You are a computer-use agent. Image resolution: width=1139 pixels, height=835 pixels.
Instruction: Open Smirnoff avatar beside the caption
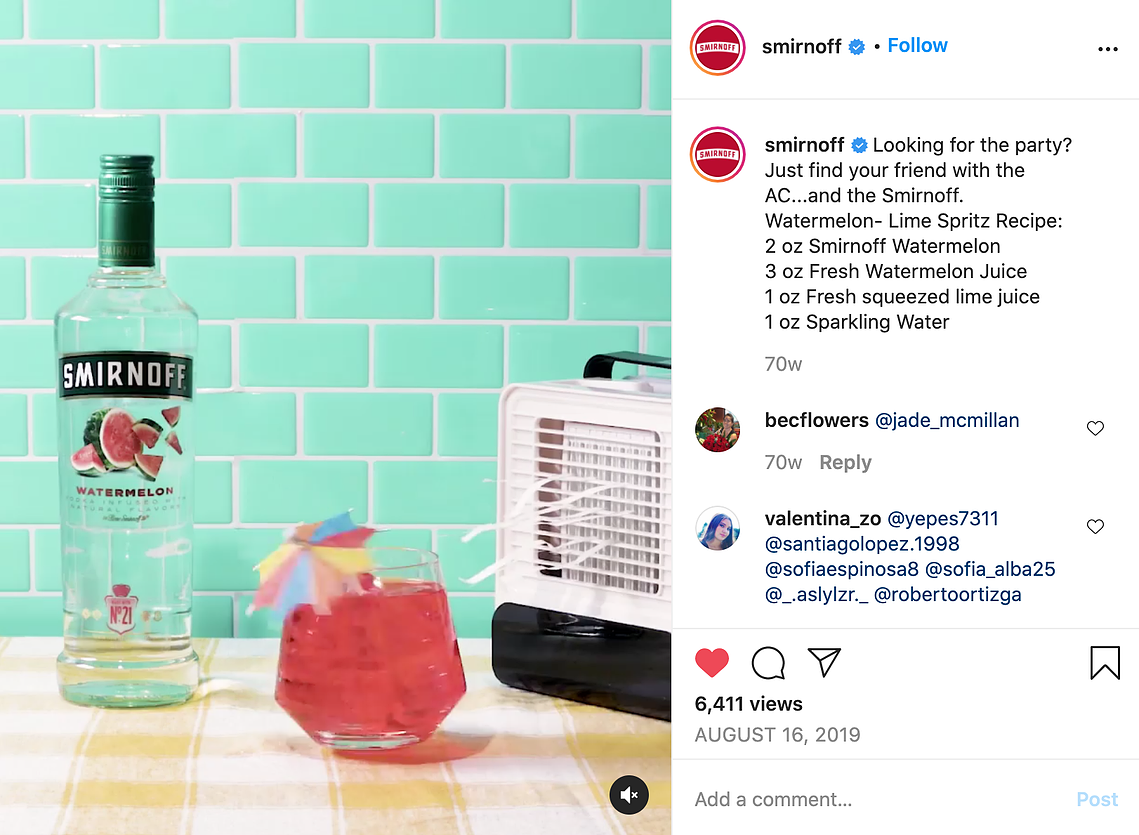(718, 154)
